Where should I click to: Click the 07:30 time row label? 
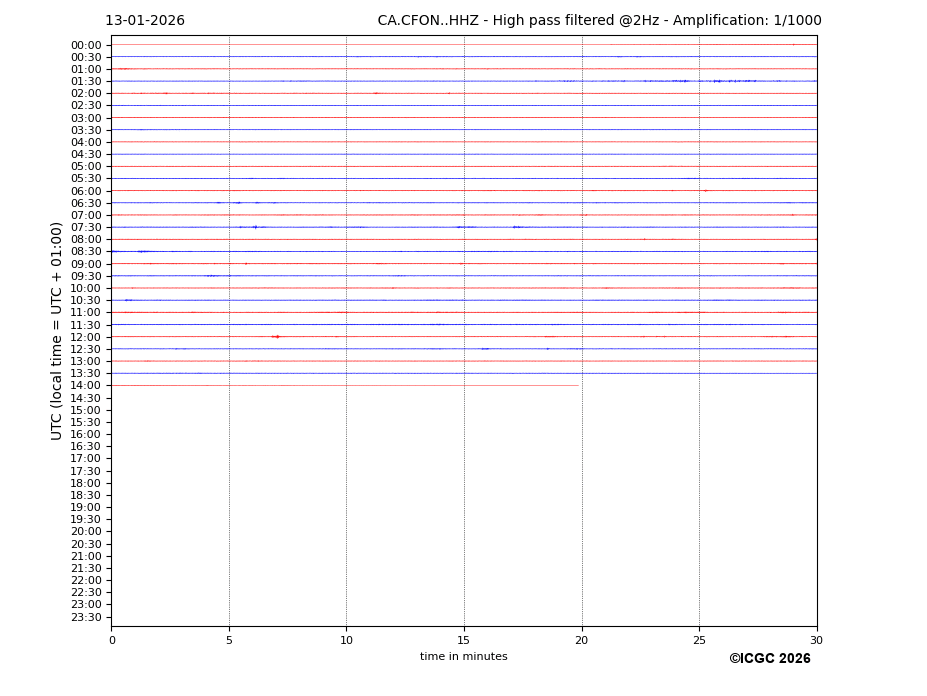point(86,228)
